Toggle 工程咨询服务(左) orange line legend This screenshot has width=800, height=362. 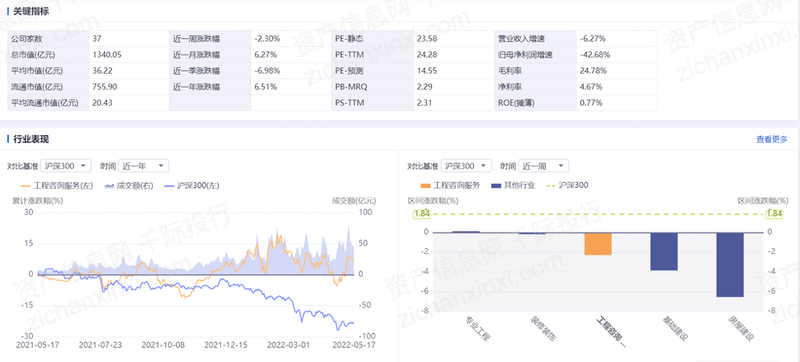pos(57,186)
